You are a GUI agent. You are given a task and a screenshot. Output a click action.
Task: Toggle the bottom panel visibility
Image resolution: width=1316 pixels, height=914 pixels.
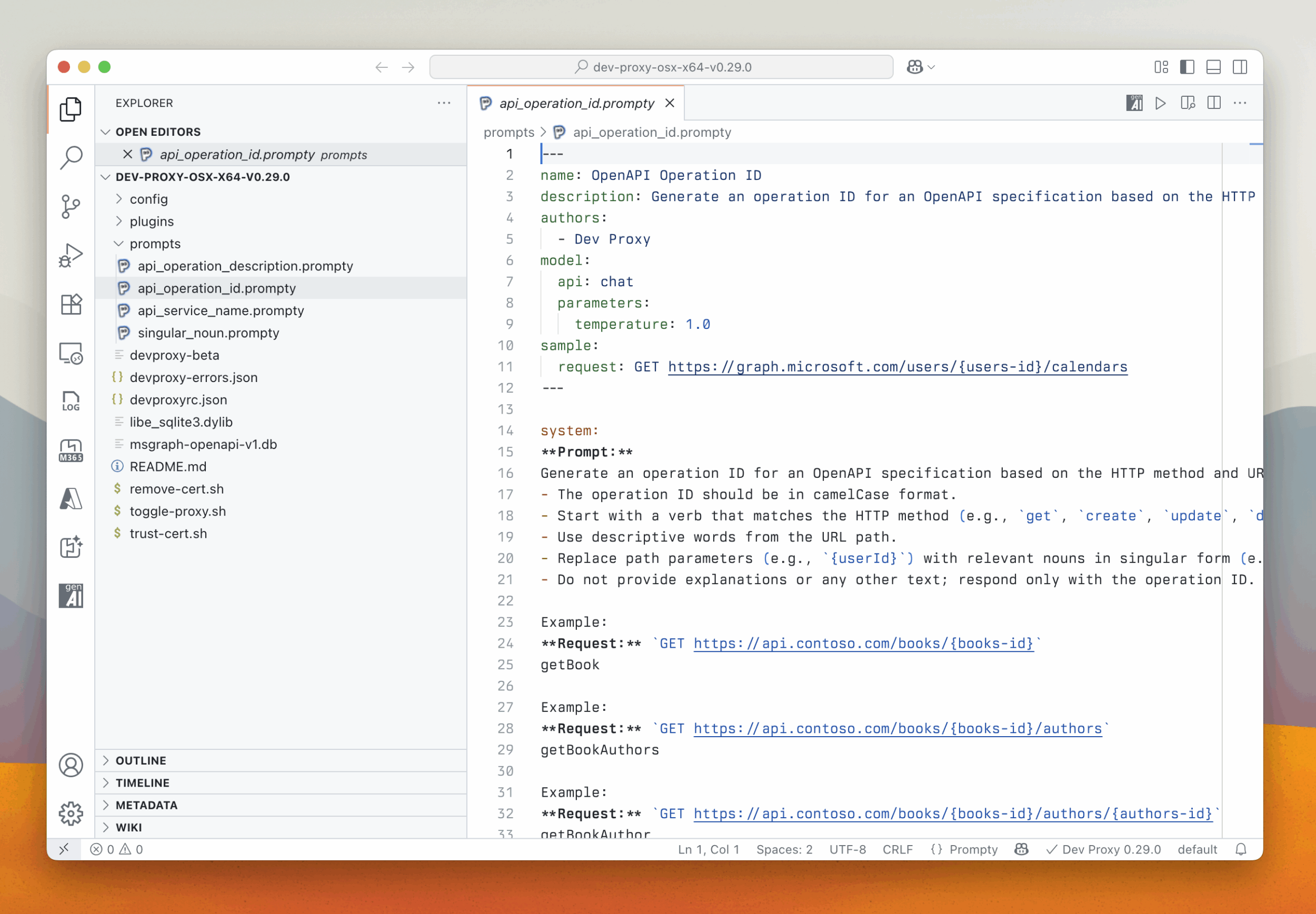tap(1213, 67)
